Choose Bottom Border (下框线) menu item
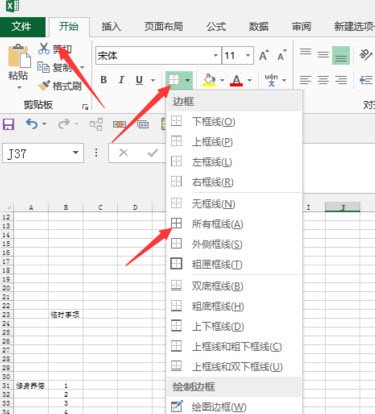Image resolution: width=375 pixels, height=414 pixels. [234, 121]
